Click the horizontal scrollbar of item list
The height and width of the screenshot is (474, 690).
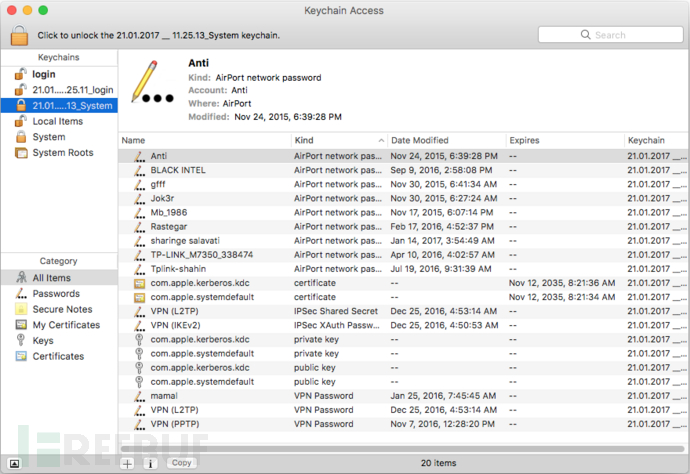[402, 448]
